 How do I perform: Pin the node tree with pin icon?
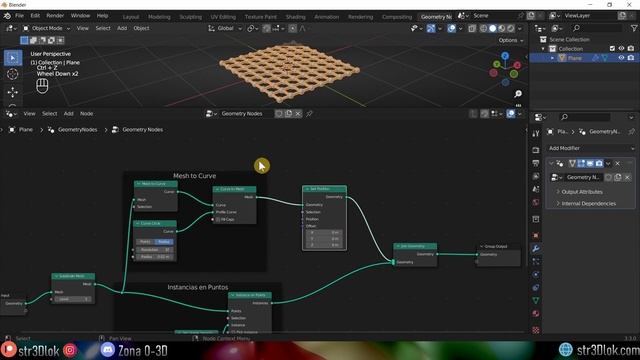click(309, 113)
